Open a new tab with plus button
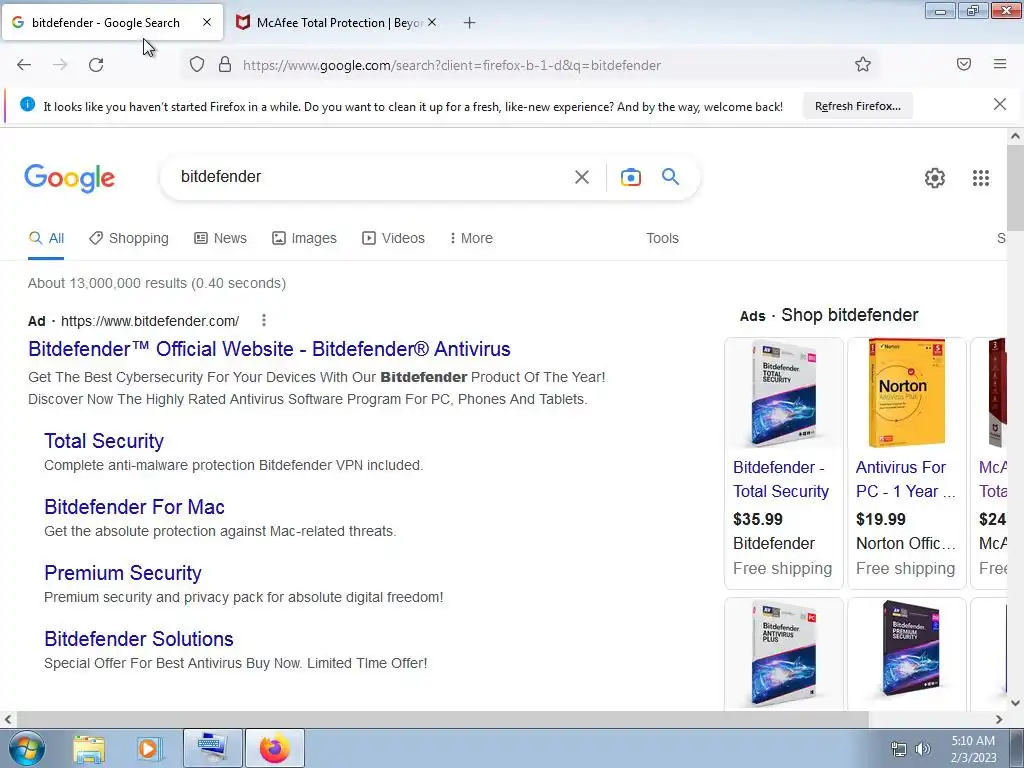Screen dimensions: 1024x768 [x=469, y=23]
